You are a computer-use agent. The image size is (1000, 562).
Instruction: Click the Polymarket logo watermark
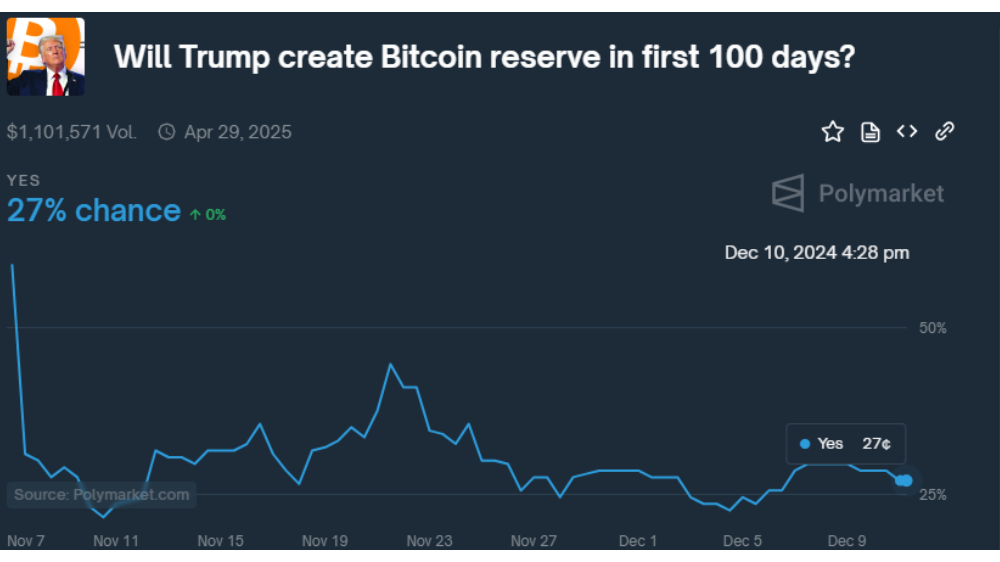click(x=857, y=193)
